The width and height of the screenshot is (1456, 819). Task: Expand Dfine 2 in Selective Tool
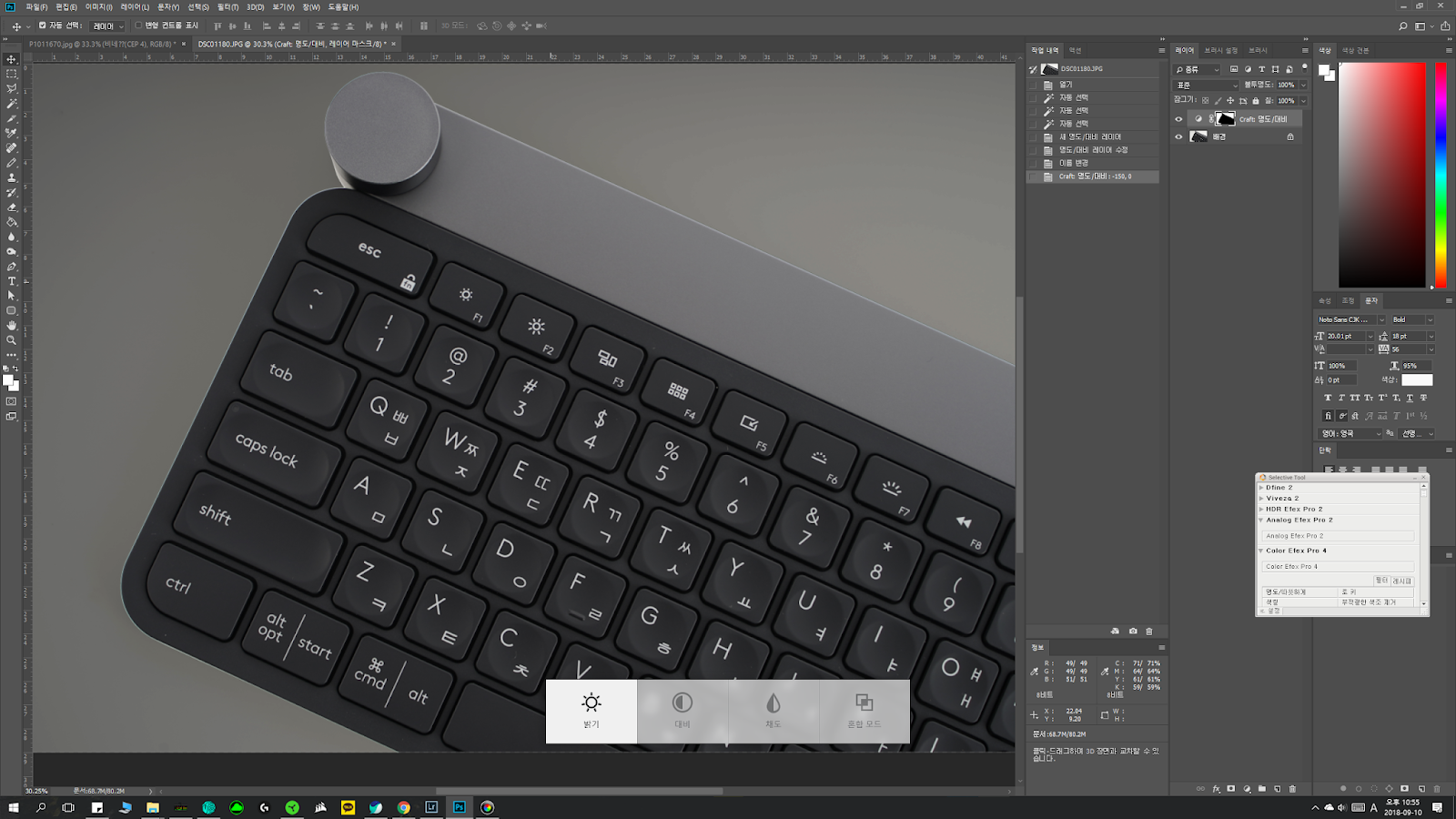click(1261, 488)
